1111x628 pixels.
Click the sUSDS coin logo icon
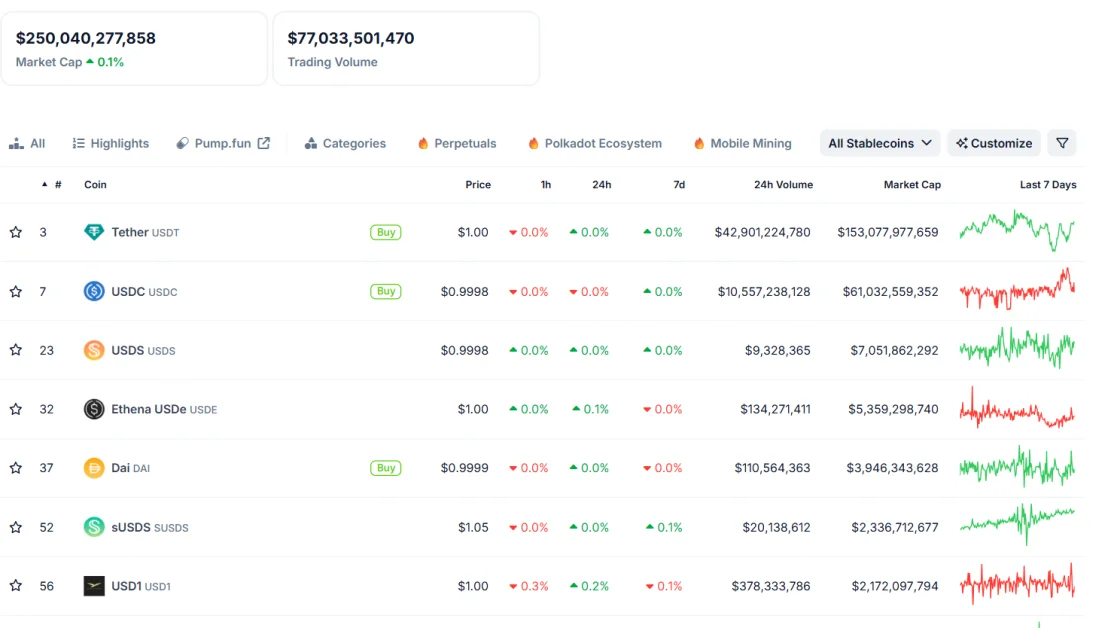click(x=94, y=527)
